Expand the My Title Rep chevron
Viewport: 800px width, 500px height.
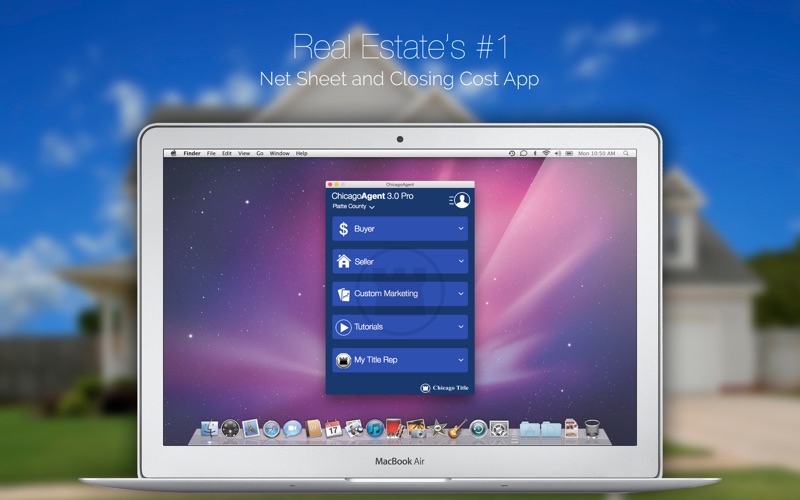coord(461,360)
